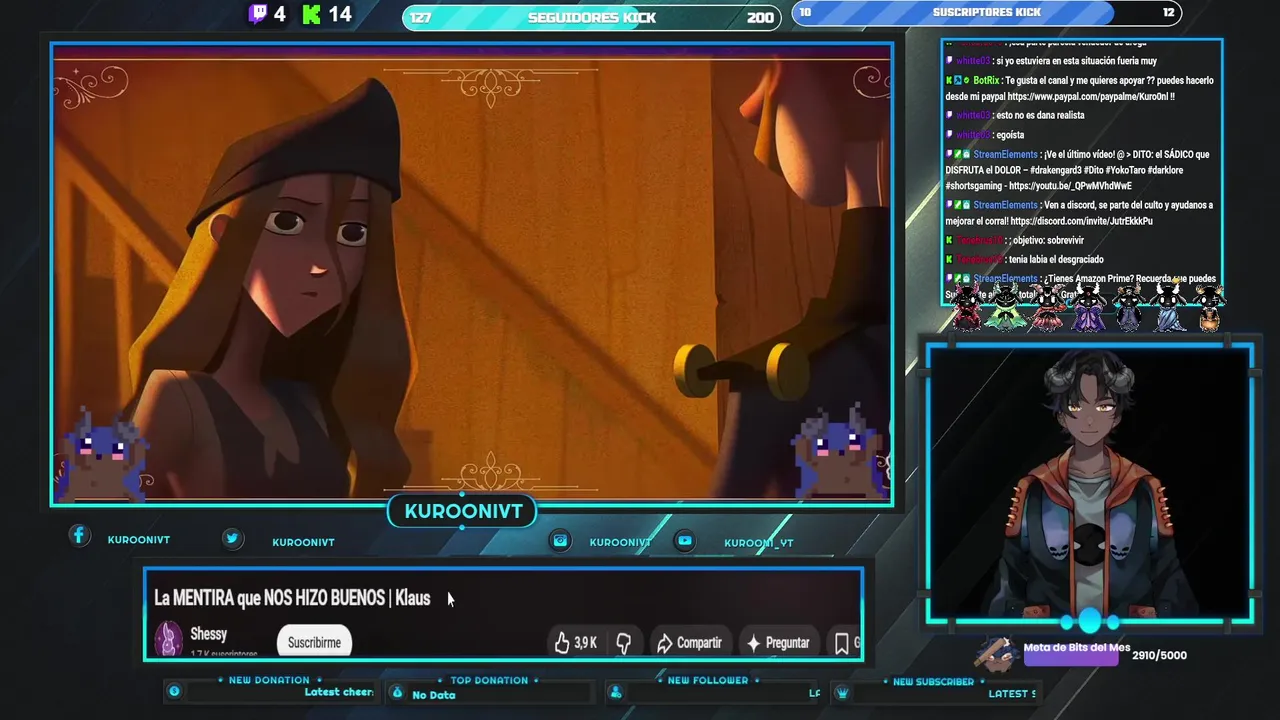This screenshot has height=720, width=1280.
Task: Click follower goal '200' in Seguidores bar
Action: (x=760, y=18)
